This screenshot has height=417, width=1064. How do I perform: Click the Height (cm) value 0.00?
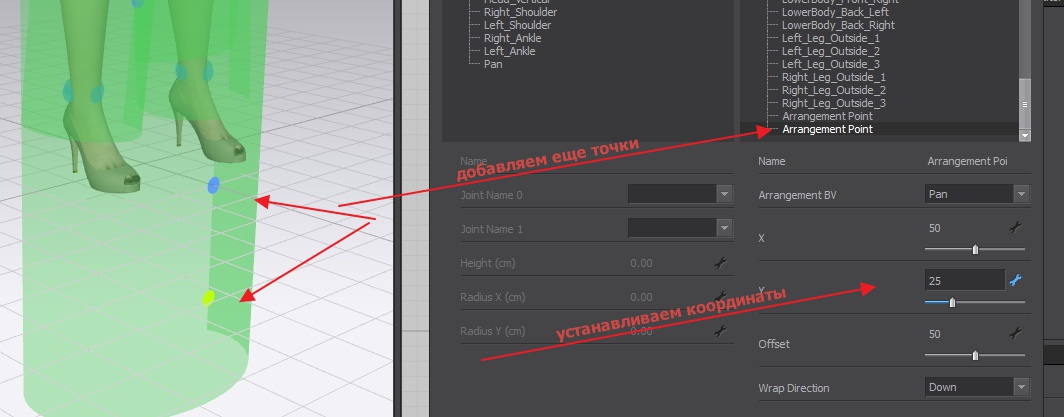(641, 263)
